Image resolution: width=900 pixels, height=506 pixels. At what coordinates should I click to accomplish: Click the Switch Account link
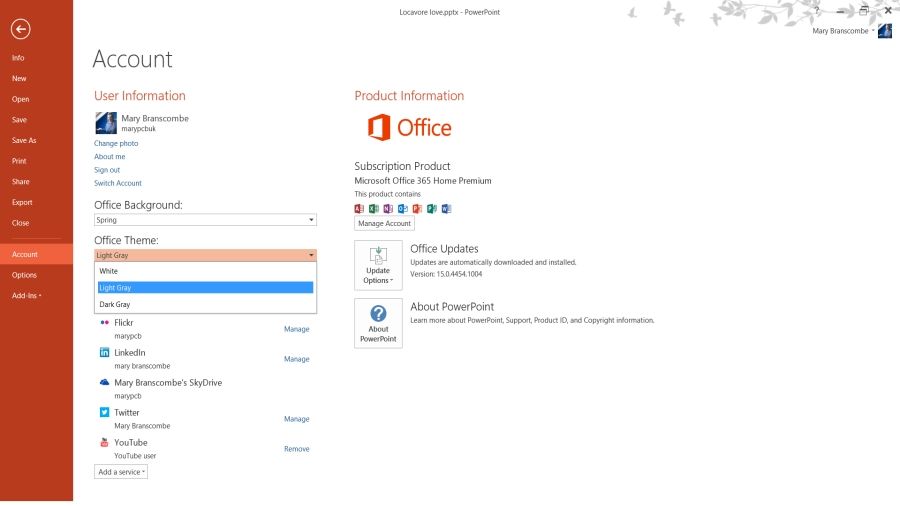tap(118, 183)
